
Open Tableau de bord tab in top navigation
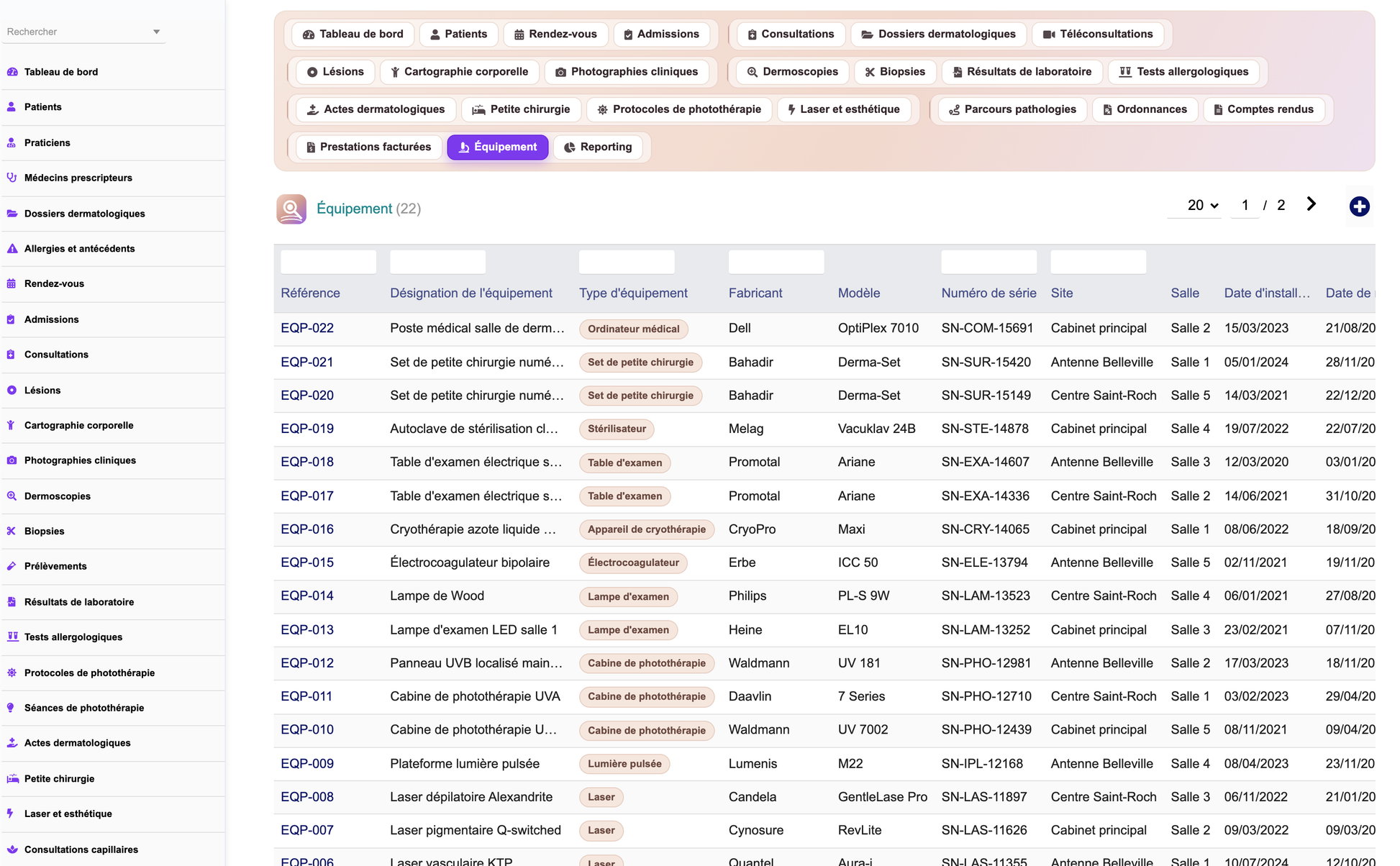353,35
